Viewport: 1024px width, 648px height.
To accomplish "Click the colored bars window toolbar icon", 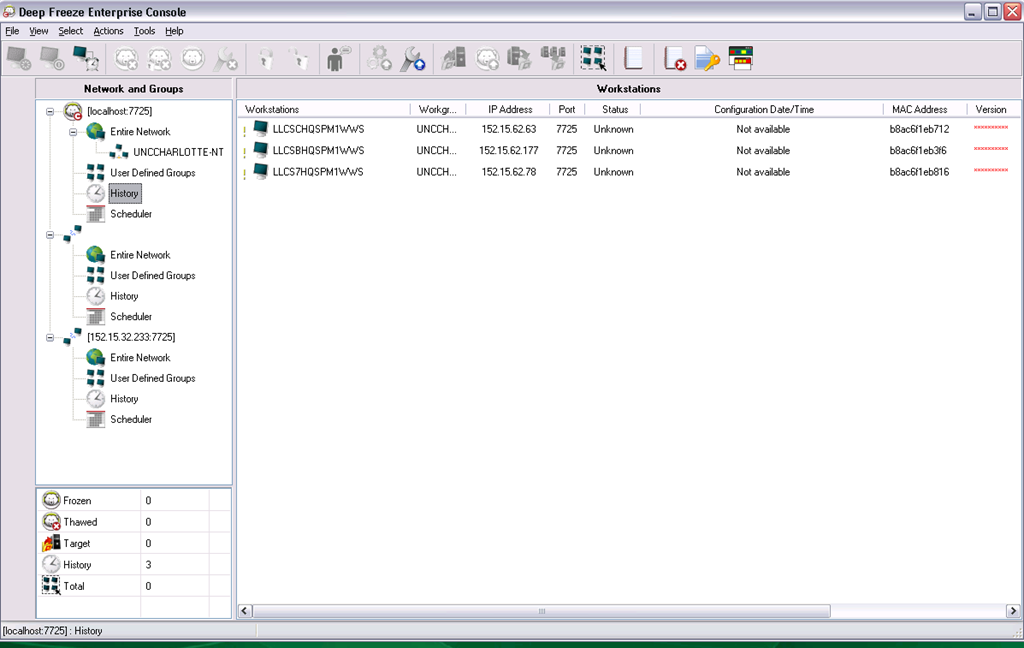I will tap(740, 59).
